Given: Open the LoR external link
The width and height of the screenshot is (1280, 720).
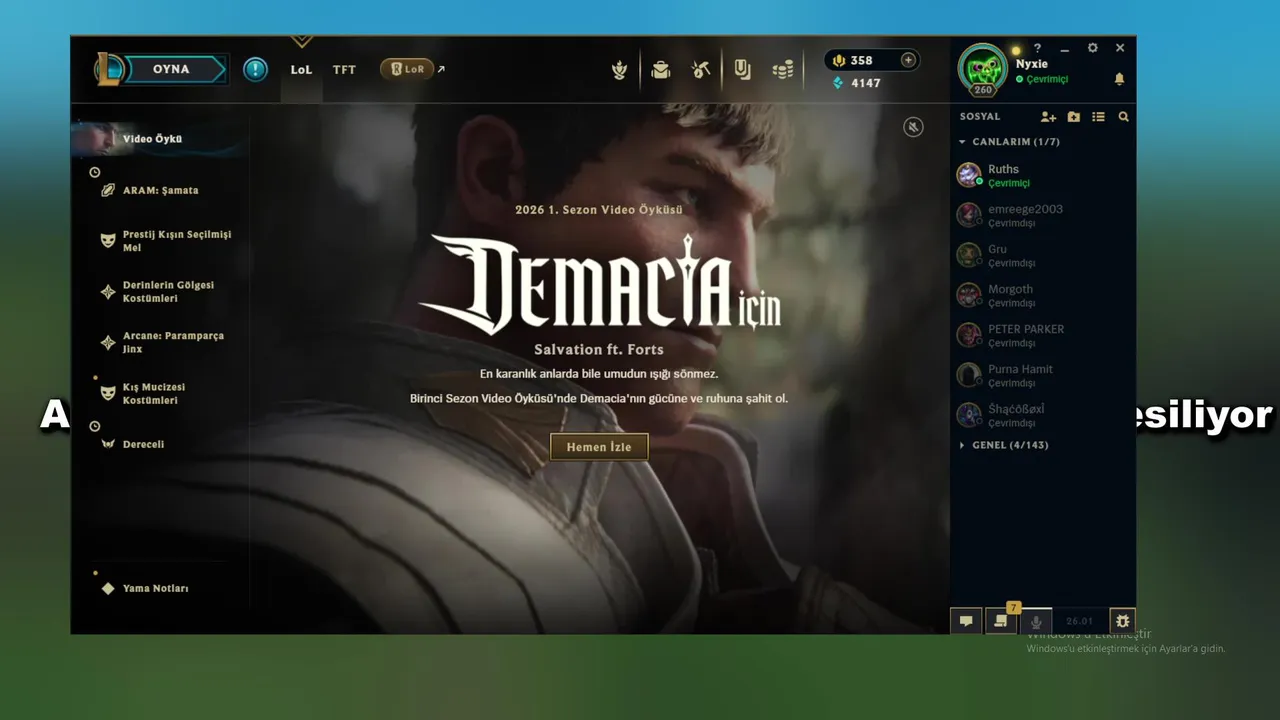Looking at the screenshot, I should [x=412, y=69].
